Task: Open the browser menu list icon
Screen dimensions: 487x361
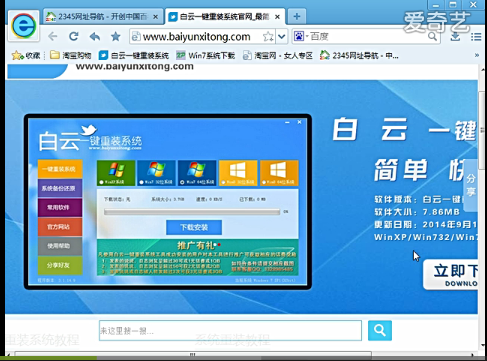Action: point(476,37)
